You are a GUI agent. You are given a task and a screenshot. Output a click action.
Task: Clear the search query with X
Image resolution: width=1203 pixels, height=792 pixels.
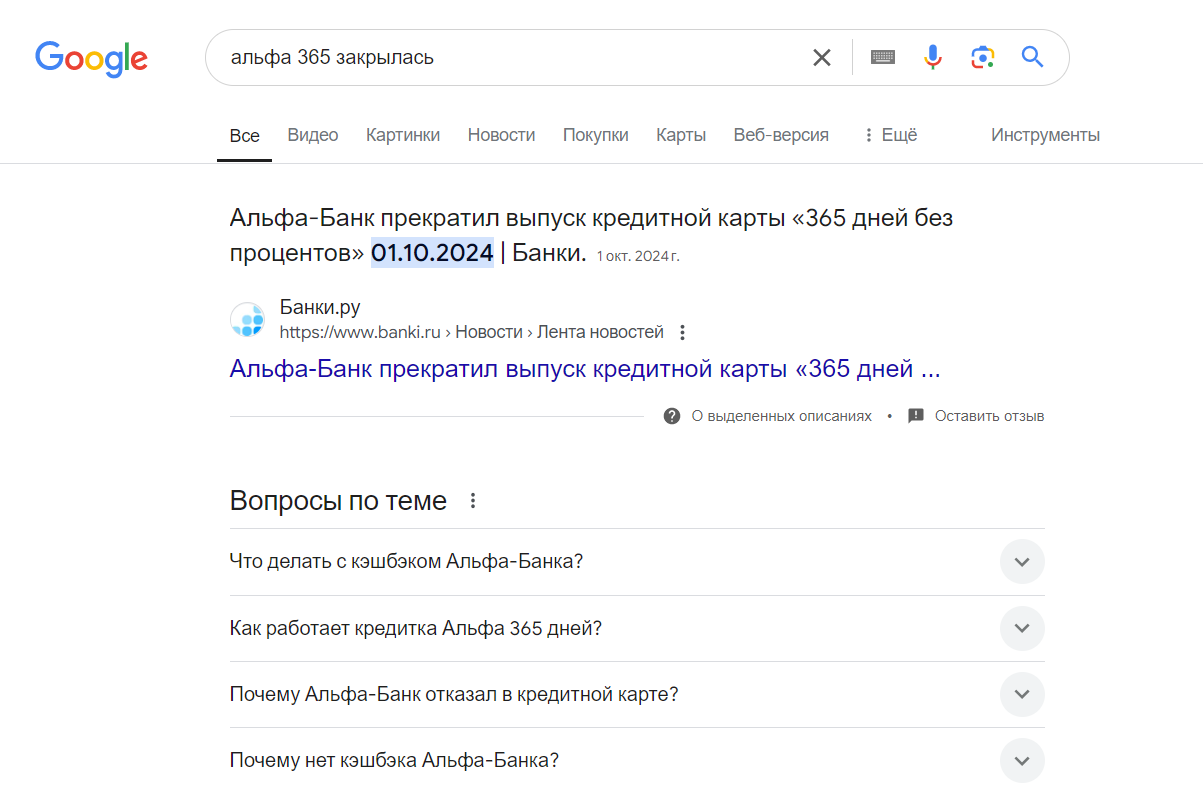(x=822, y=58)
